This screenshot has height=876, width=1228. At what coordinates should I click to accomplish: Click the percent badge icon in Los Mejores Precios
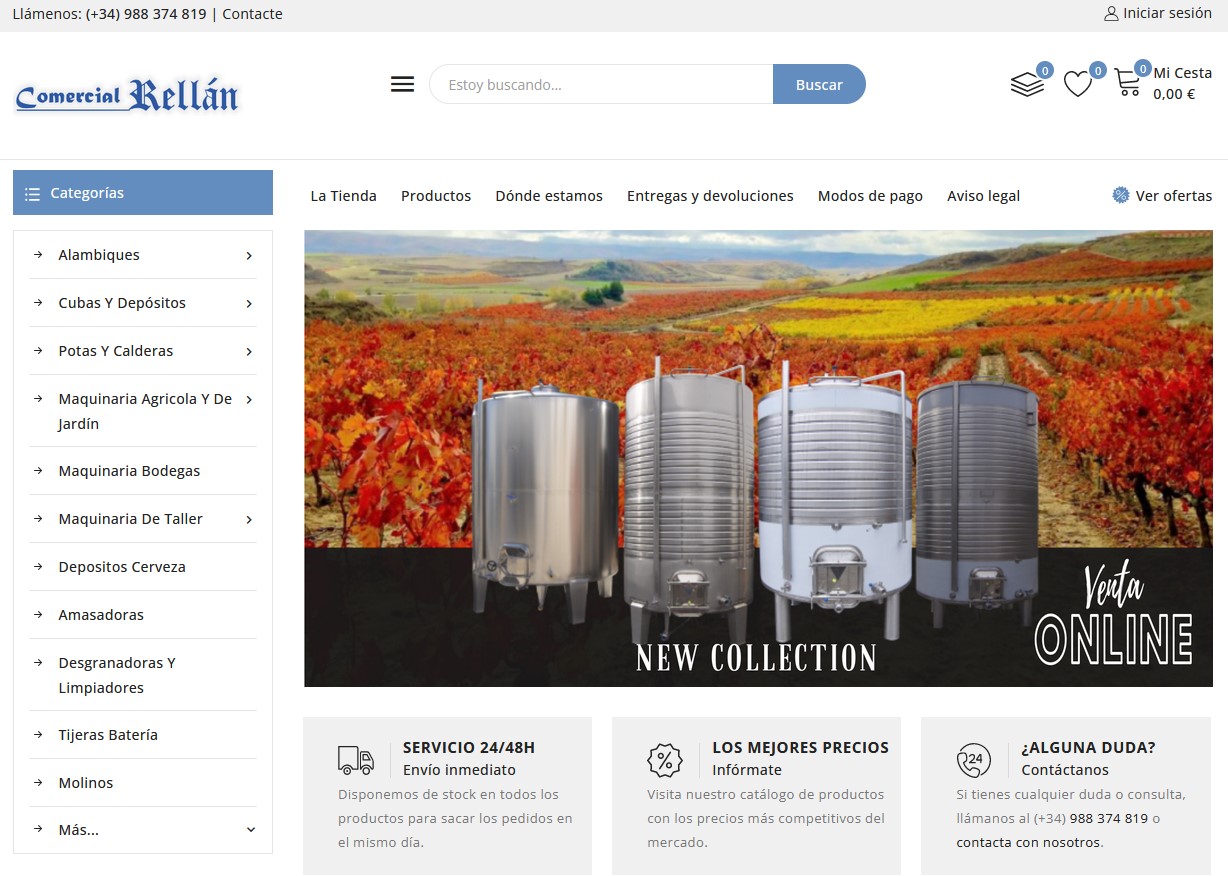point(665,760)
